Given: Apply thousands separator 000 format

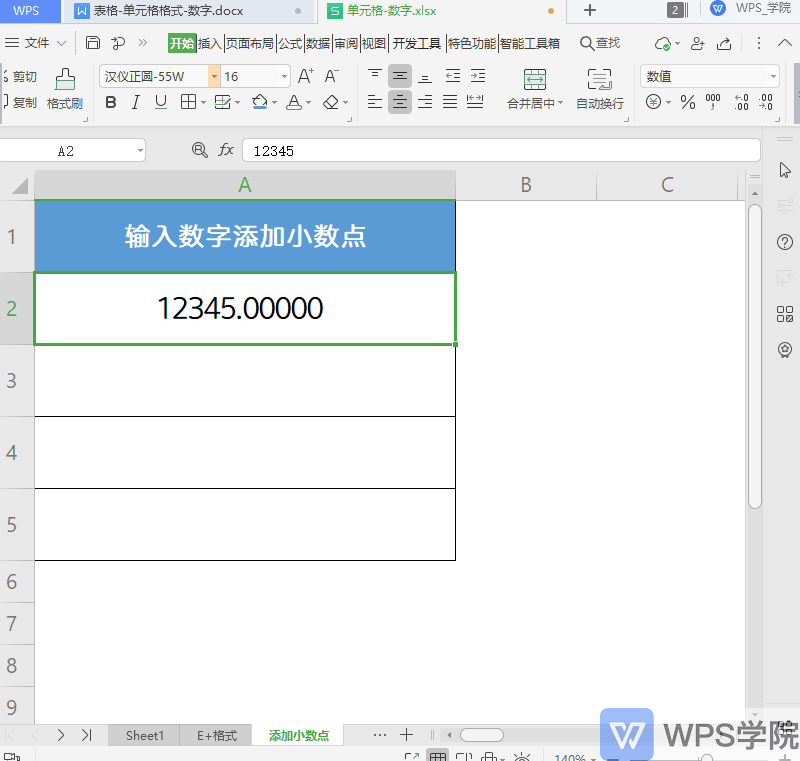Looking at the screenshot, I should click(713, 102).
